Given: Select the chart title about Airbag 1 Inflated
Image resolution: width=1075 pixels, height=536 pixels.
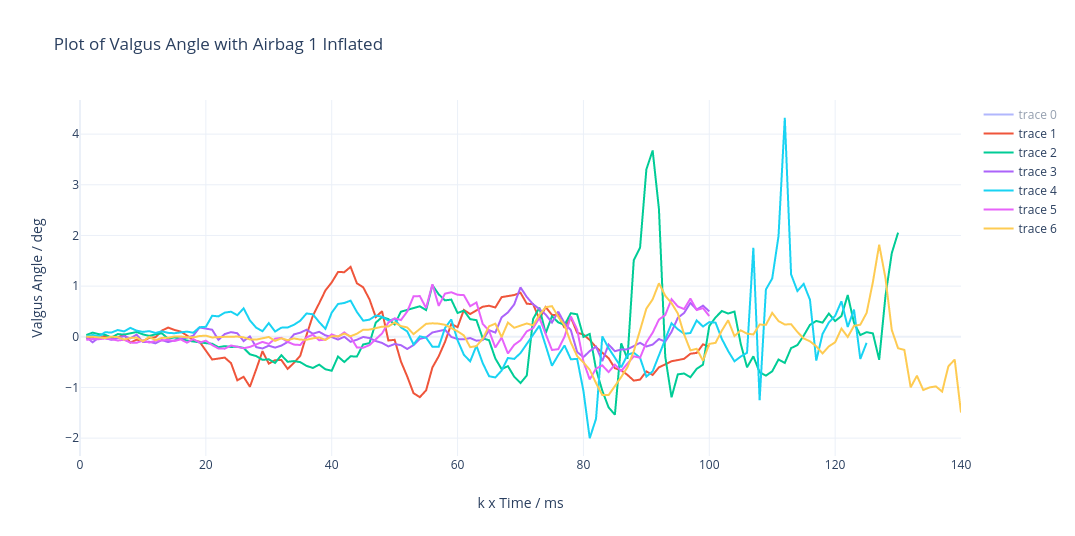Looking at the screenshot, I should click(x=218, y=45).
